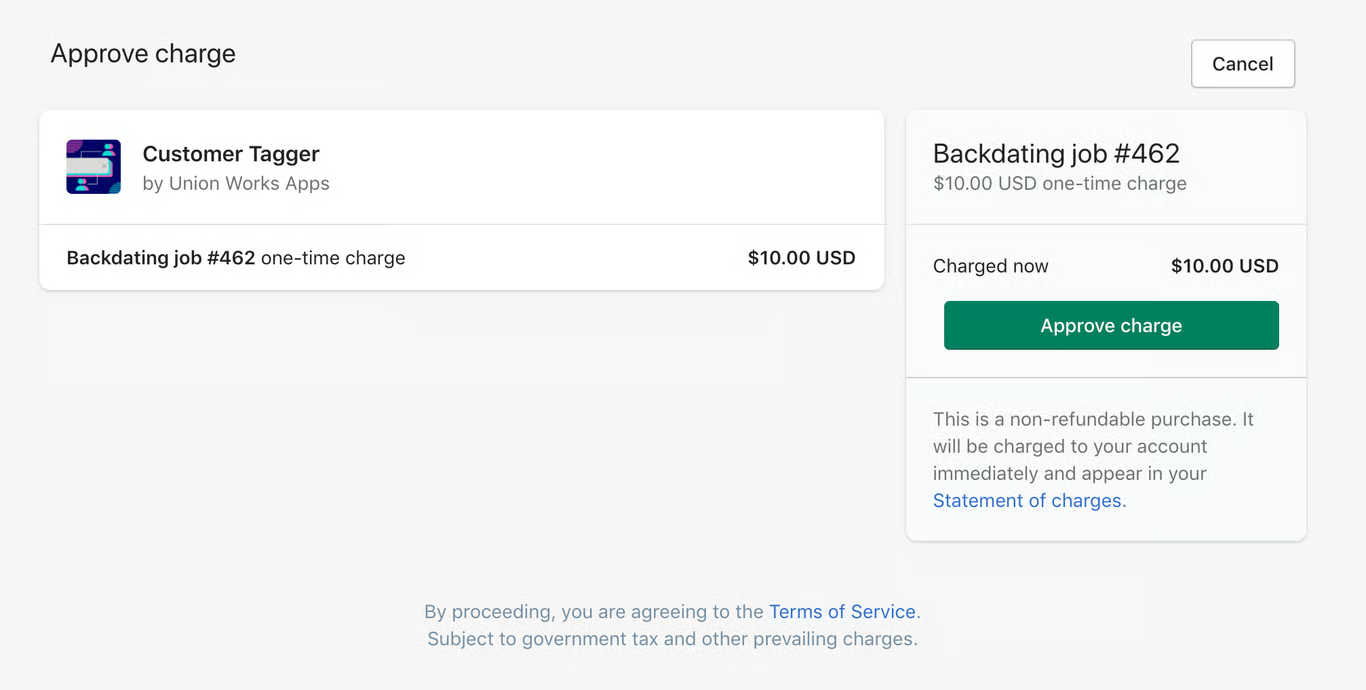Viewport: 1366px width, 690px height.
Task: Click the '$10.00 USD one-time charge' subtitle
Action: pyautogui.click(x=1059, y=184)
